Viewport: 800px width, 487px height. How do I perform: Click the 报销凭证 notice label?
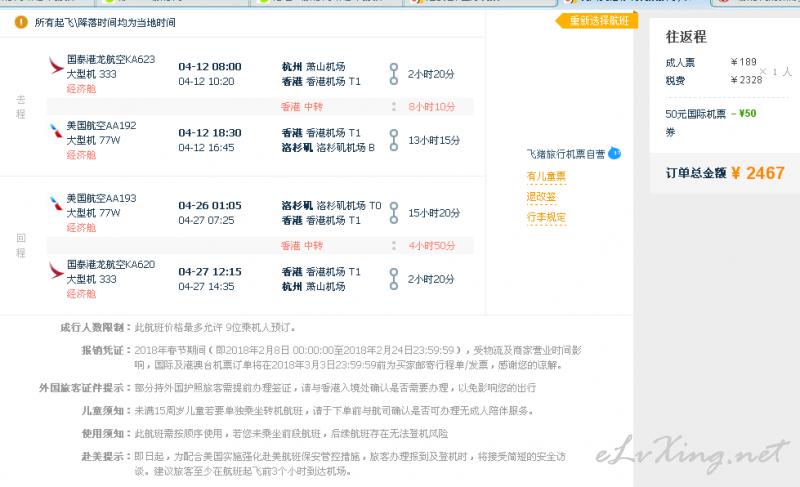pos(106,350)
